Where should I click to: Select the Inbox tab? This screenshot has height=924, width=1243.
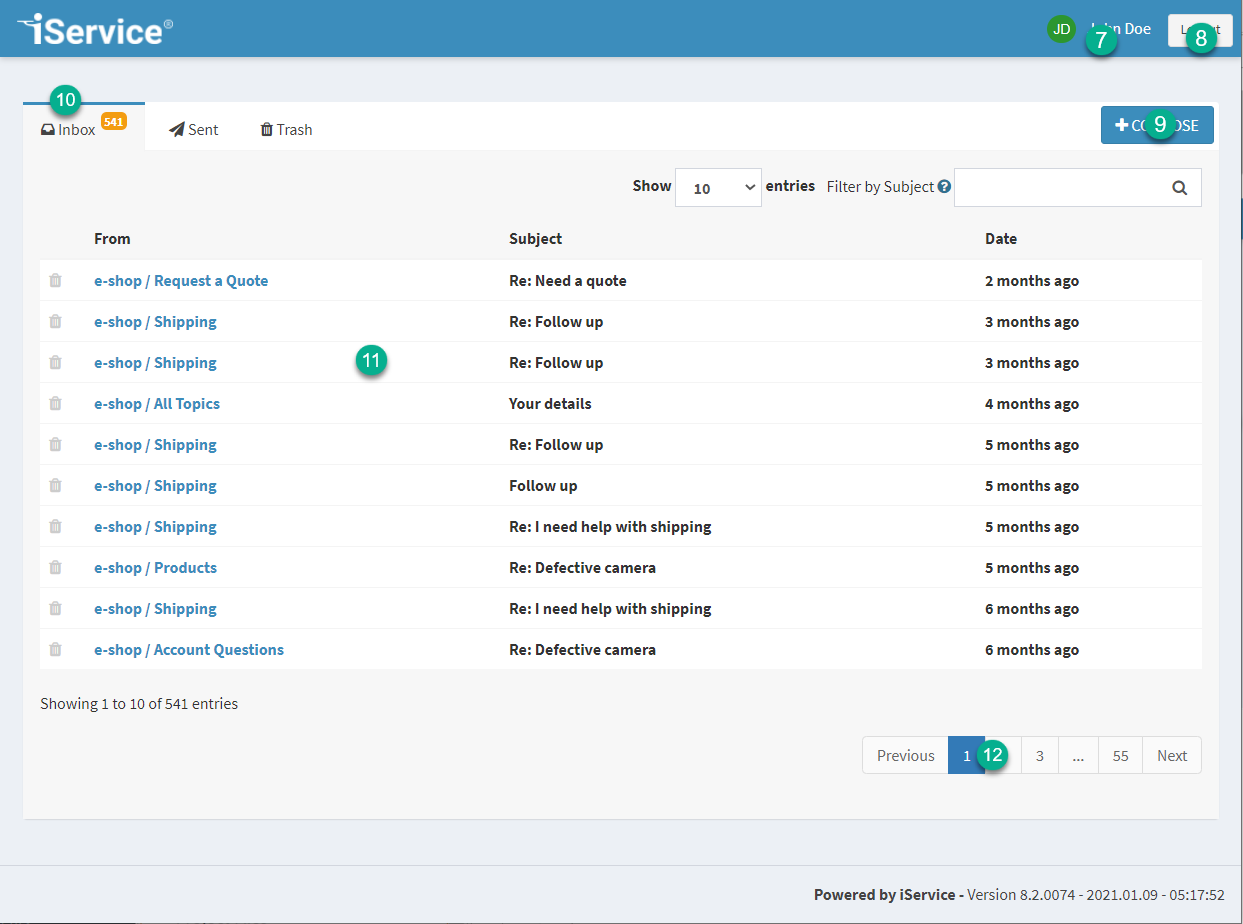pyautogui.click(x=70, y=130)
